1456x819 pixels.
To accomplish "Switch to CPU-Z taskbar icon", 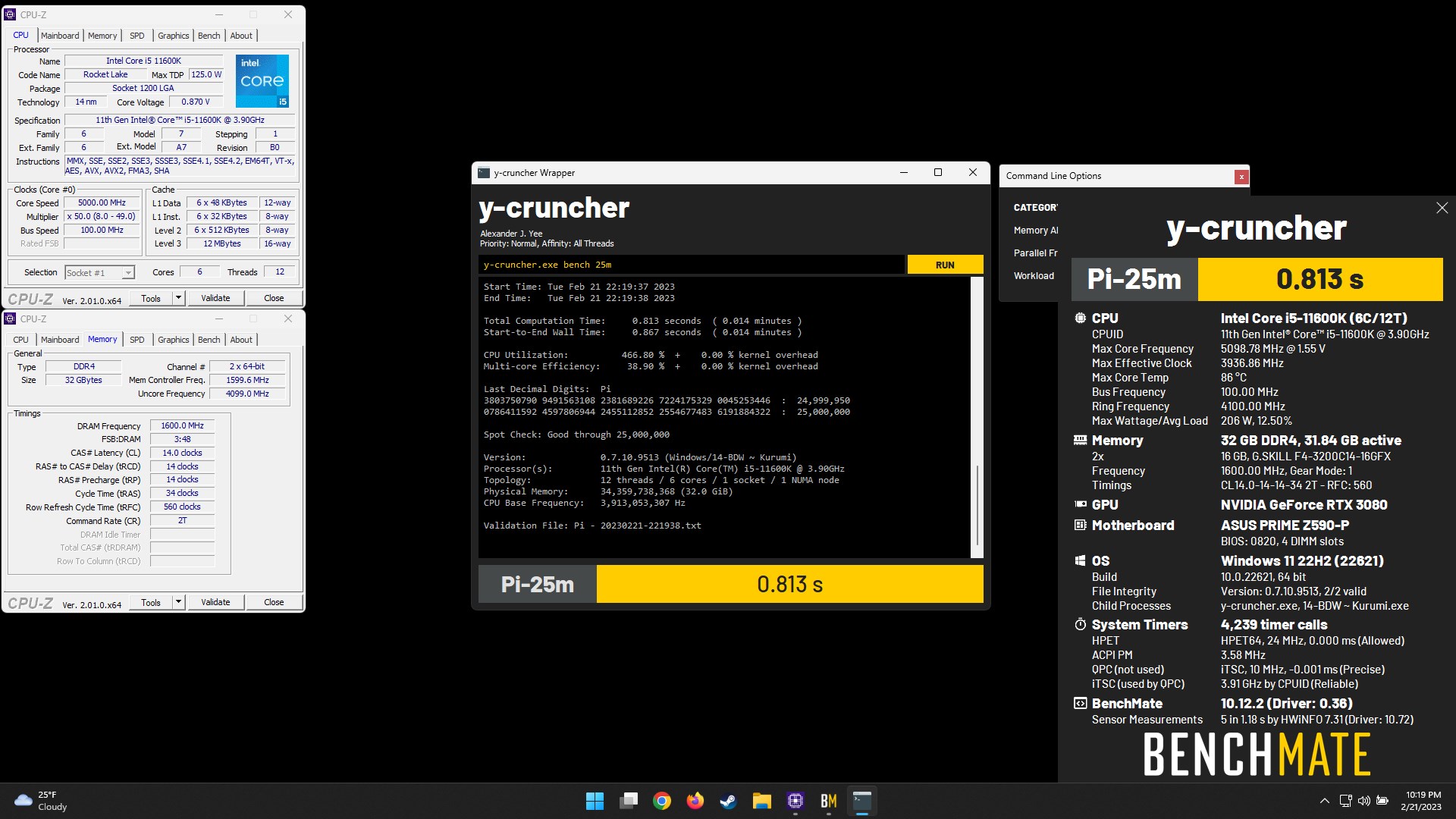I will (x=795, y=801).
